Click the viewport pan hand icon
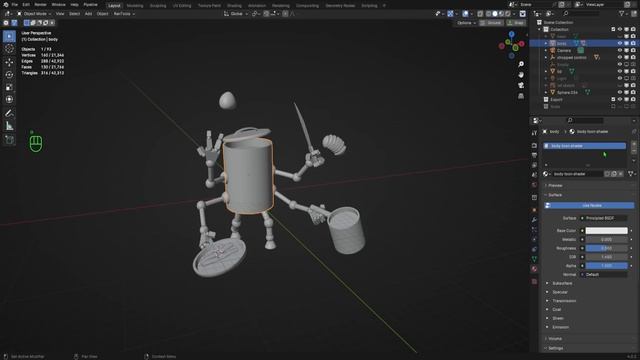 point(521,75)
